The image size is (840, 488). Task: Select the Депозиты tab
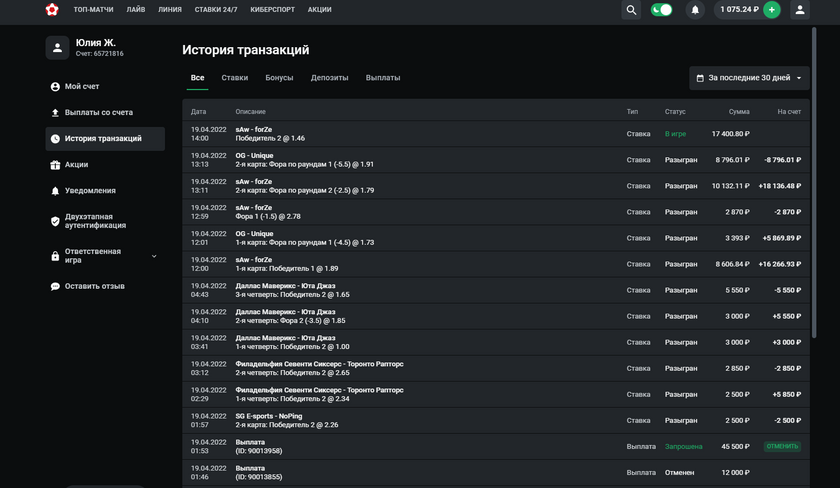[x=329, y=78]
